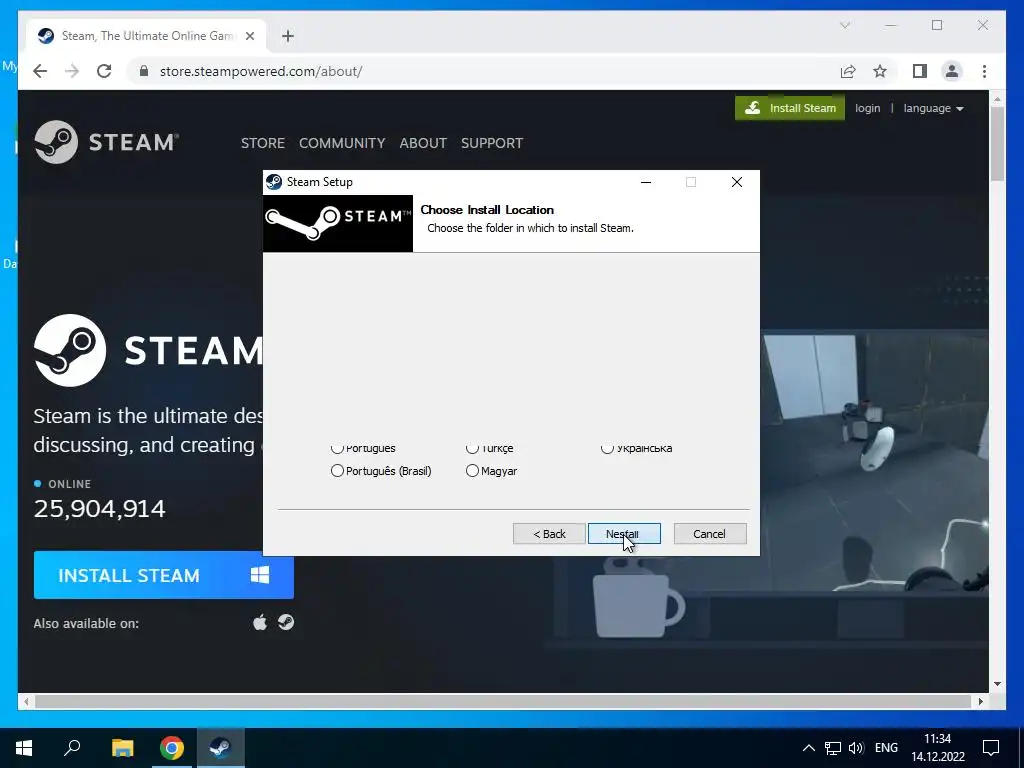
Task: Click the Steam taskbar icon
Action: tap(221, 748)
